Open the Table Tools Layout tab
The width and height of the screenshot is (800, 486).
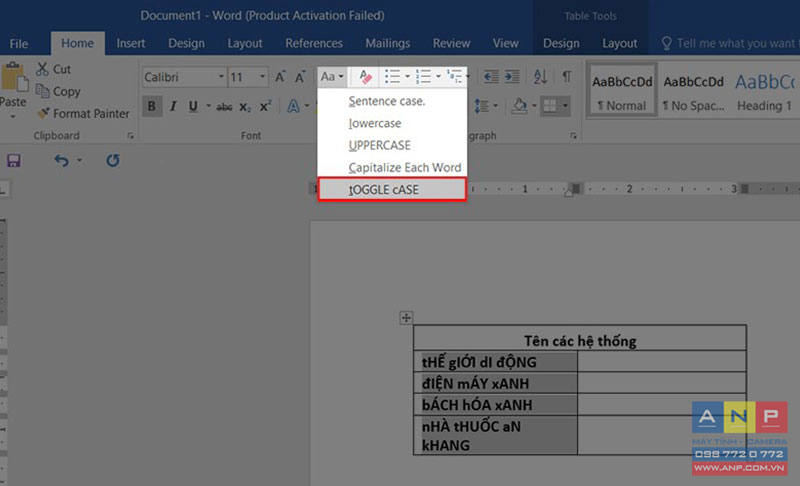619,43
